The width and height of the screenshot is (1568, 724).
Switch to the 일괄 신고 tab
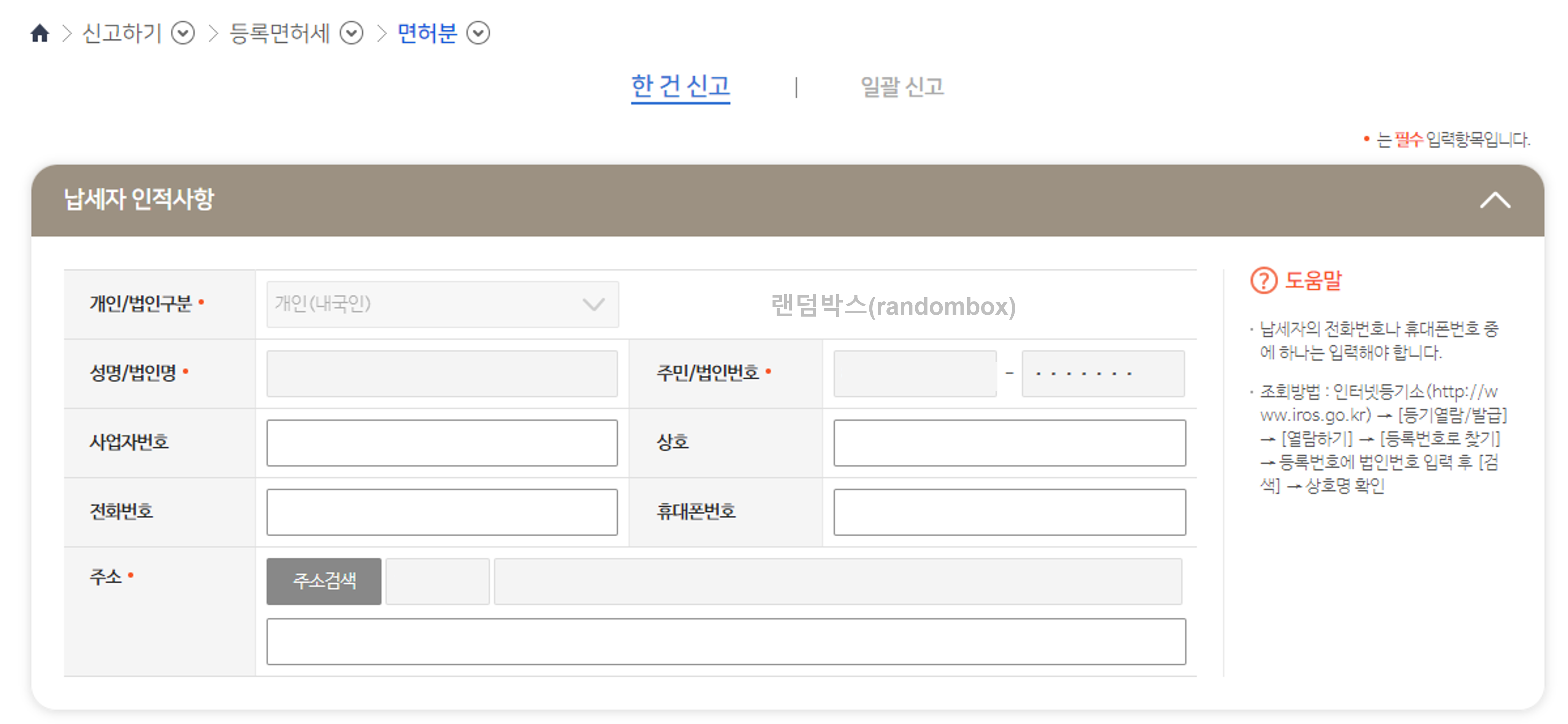click(x=902, y=86)
